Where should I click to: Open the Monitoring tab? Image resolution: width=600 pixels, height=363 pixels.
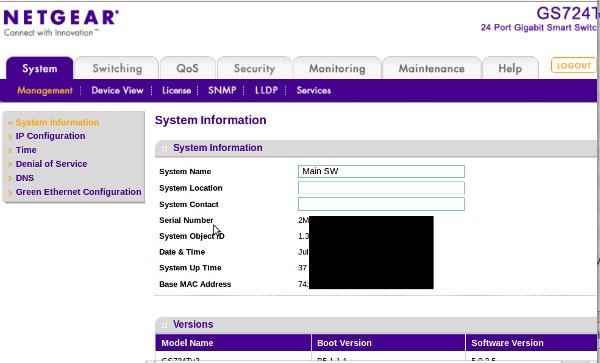337,68
